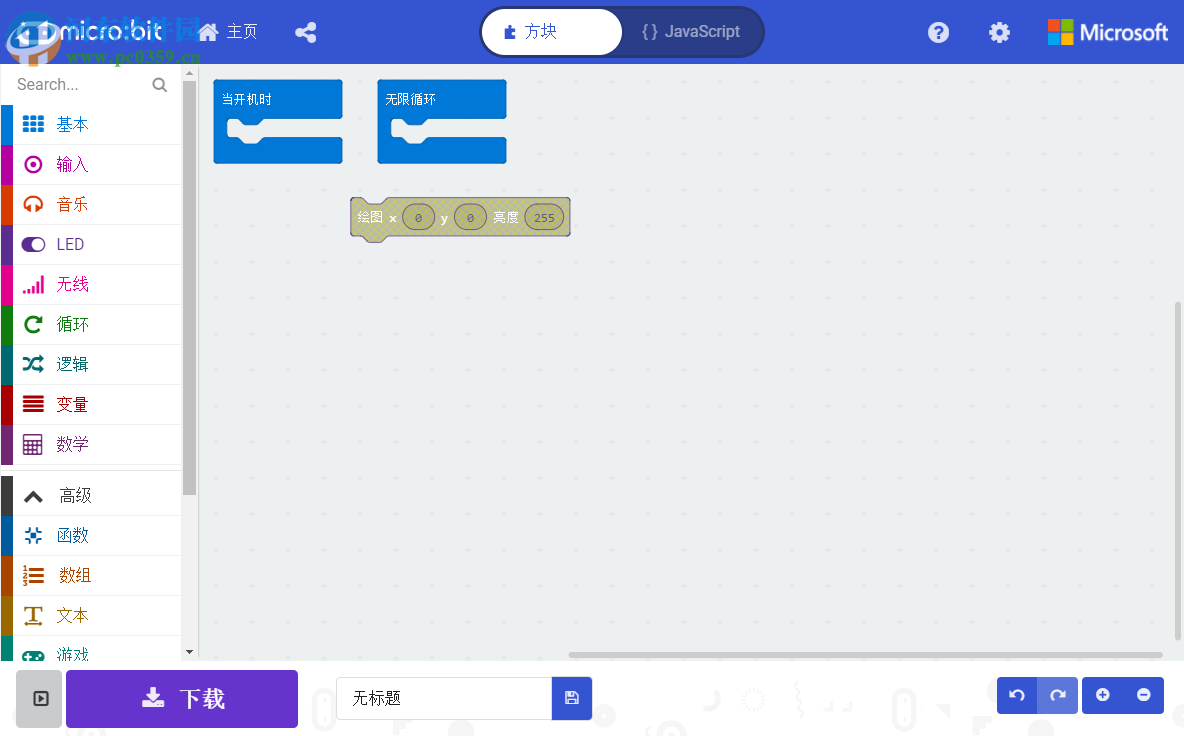This screenshot has width=1184, height=736.
Task: Open the 逻辑 (Logic) category
Action: click(70, 364)
